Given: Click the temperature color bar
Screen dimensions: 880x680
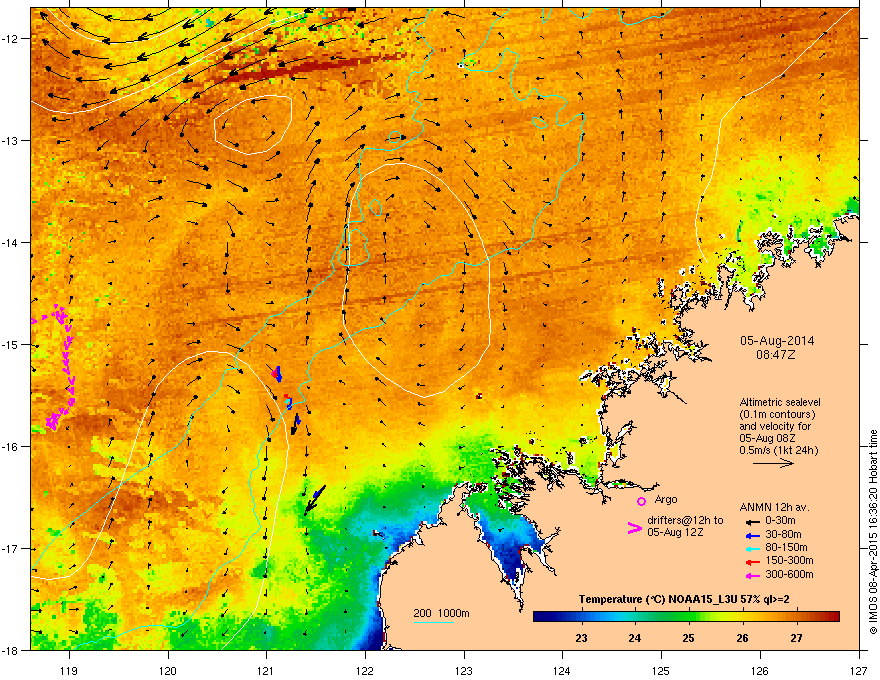Looking at the screenshot, I should 686,617.
